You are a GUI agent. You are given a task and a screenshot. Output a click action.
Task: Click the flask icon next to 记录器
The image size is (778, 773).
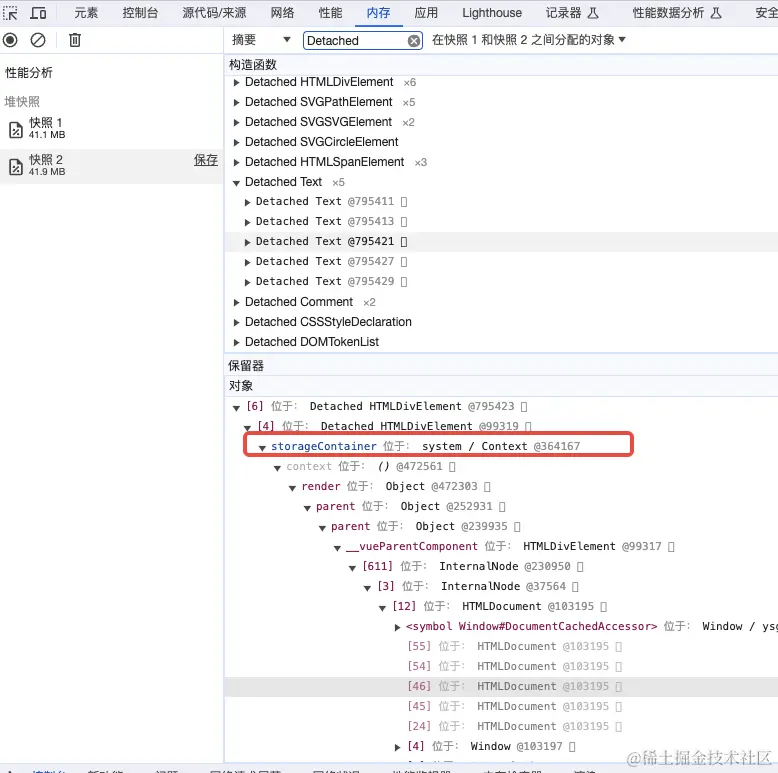pos(593,13)
